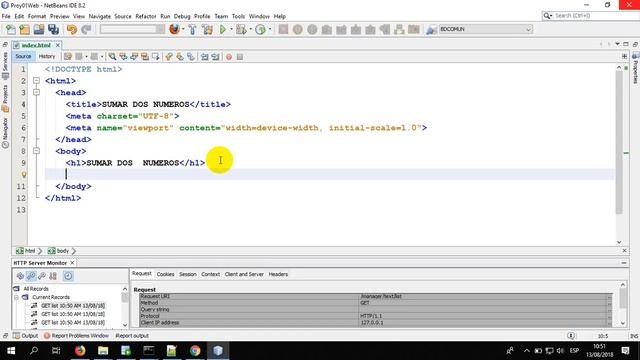Click the Firefox browser selector icon

pos(174,29)
